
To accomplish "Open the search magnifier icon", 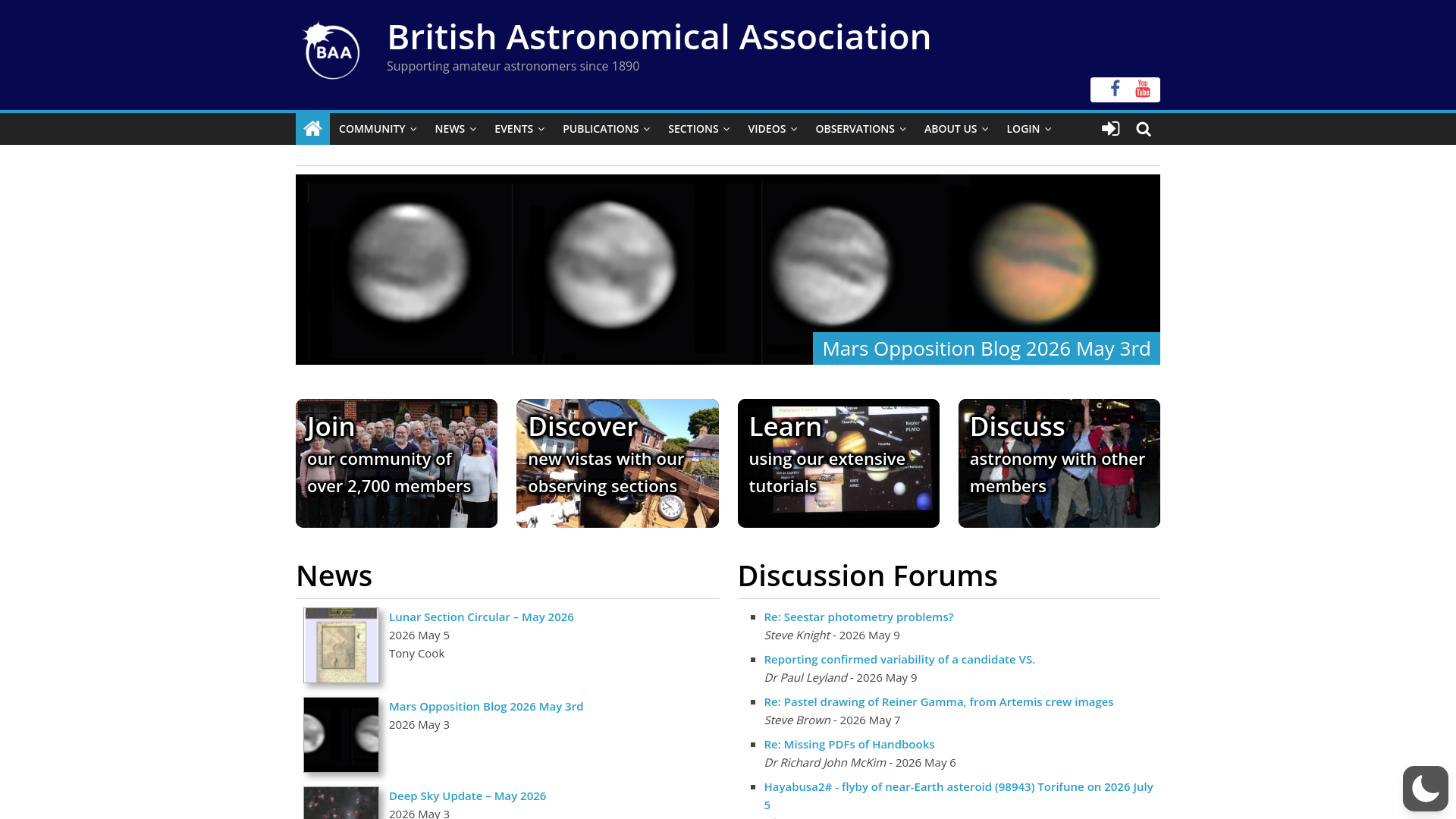I will (x=1144, y=129).
